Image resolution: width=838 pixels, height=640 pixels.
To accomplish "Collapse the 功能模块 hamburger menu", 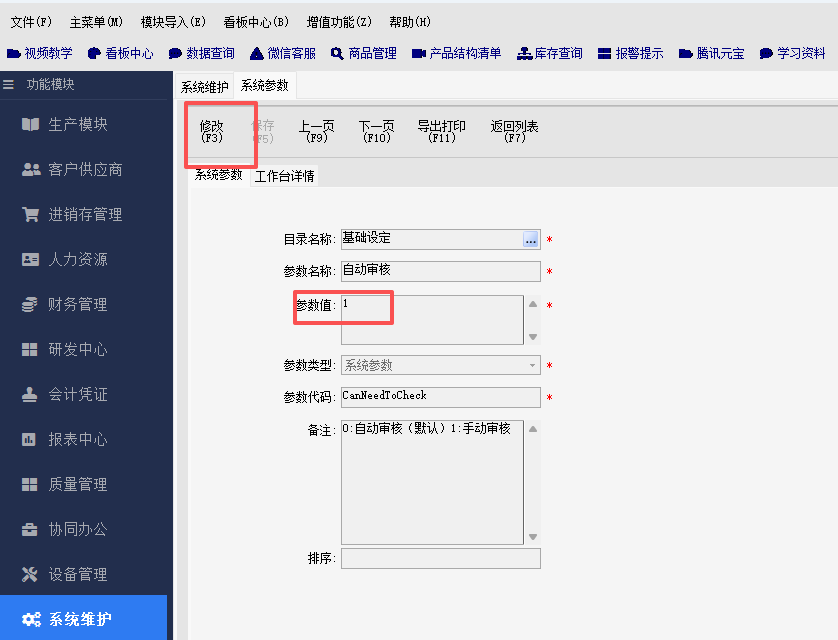I will coord(9,85).
